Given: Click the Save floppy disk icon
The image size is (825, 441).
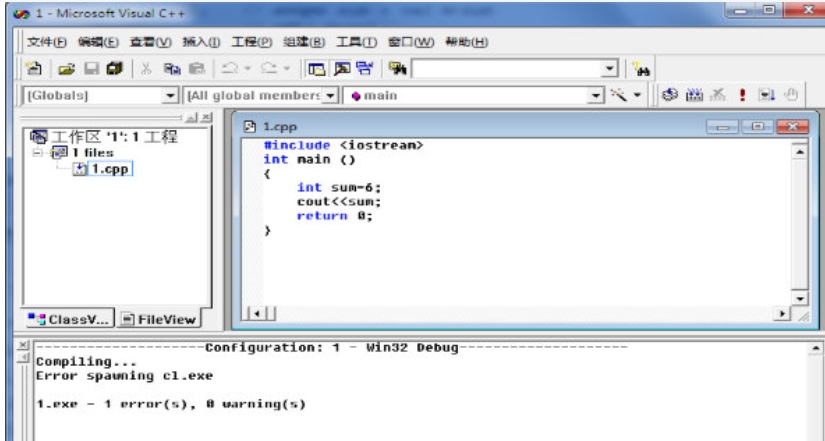Looking at the screenshot, I should 92,68.
